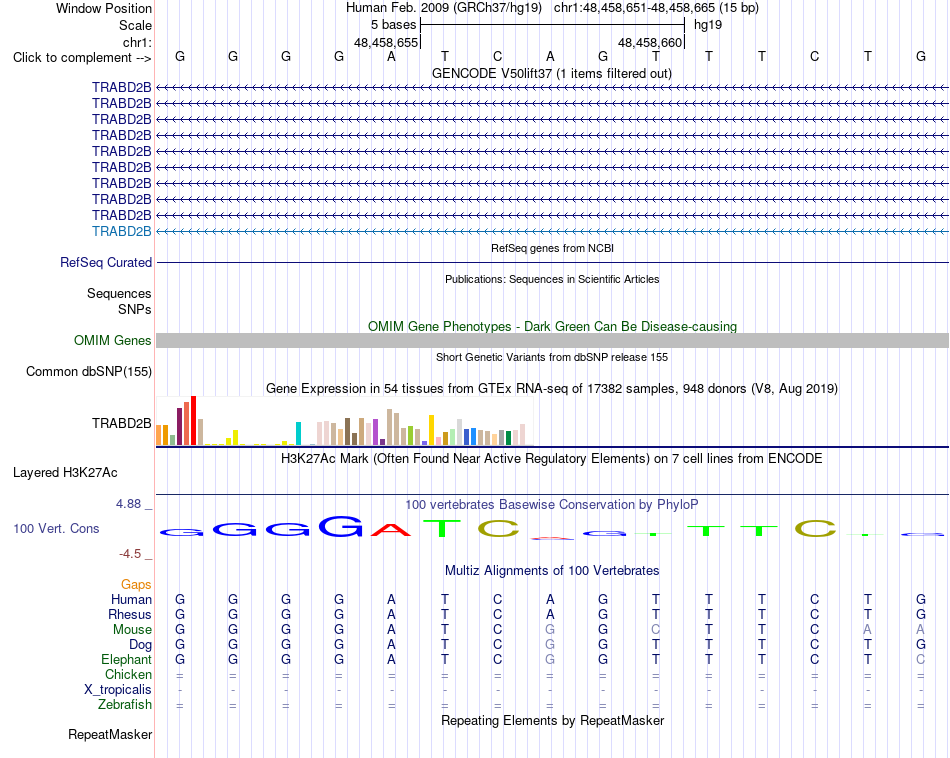Click the GENCODE V50lift37 track title

[x=551, y=73]
